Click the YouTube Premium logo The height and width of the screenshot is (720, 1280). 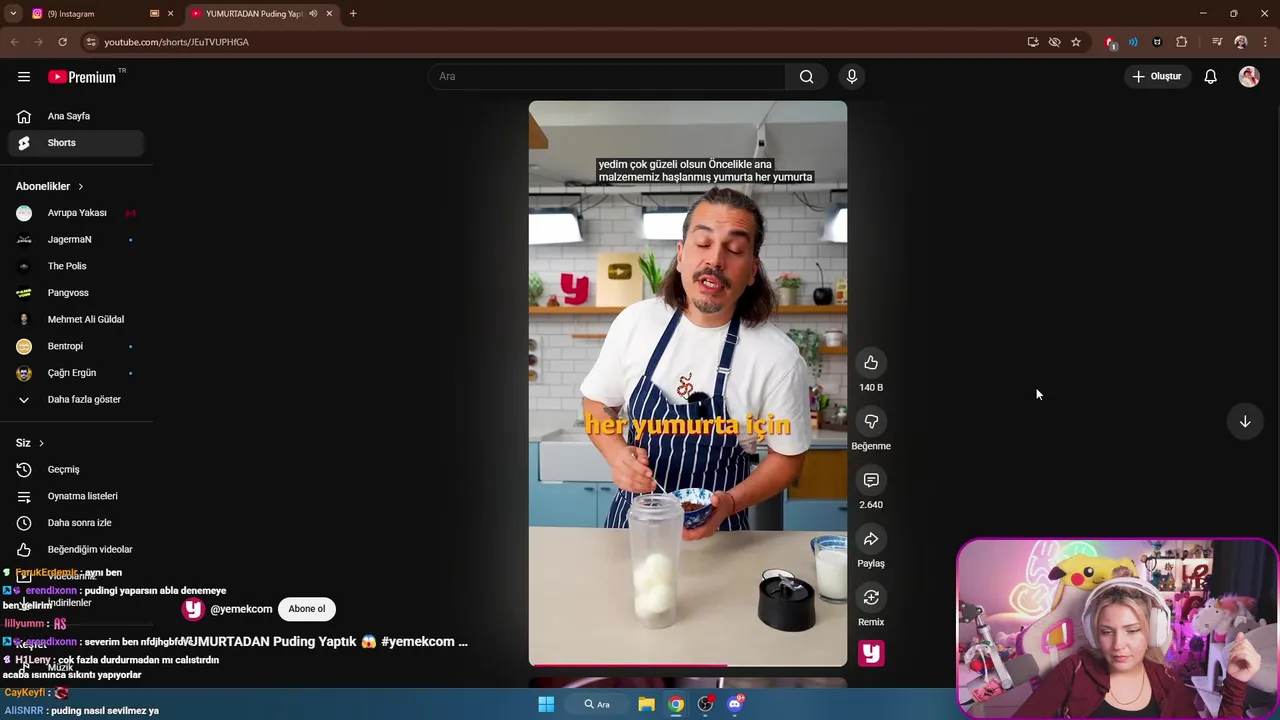click(x=82, y=77)
